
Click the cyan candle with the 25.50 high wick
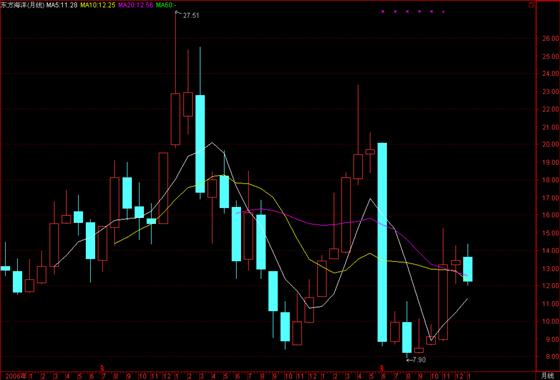click(200, 144)
